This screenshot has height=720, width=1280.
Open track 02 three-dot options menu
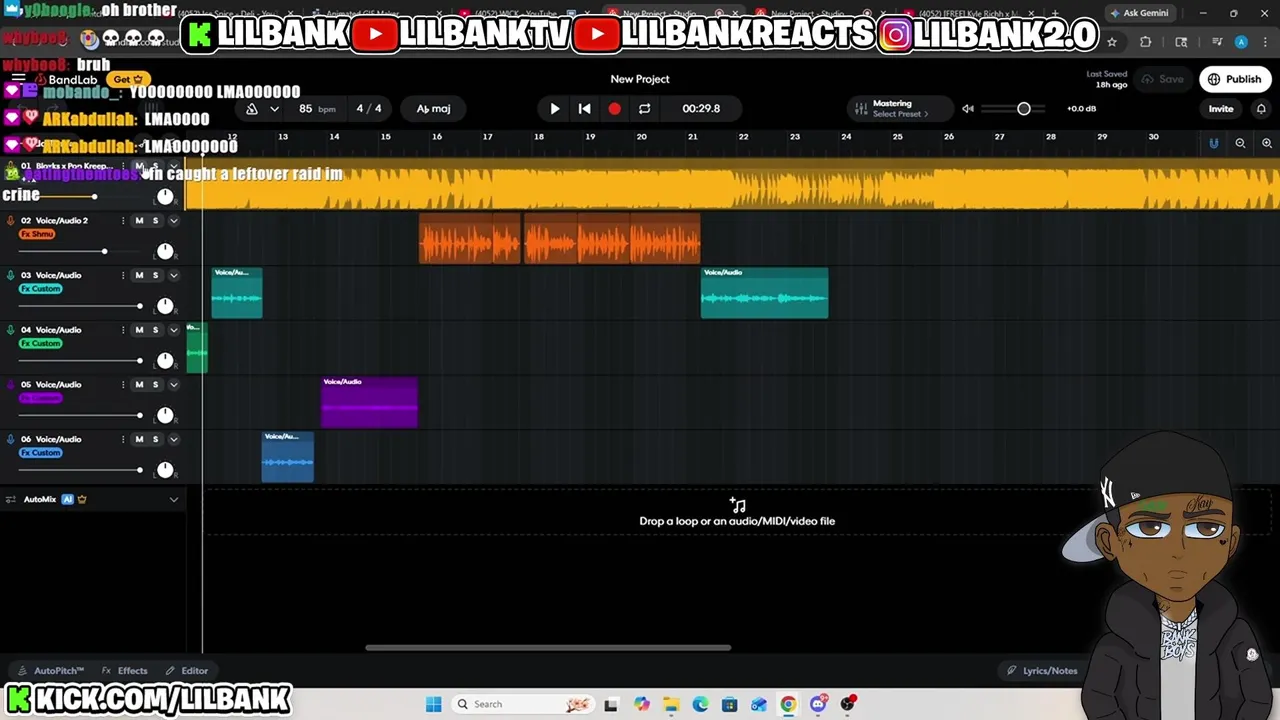[123, 220]
